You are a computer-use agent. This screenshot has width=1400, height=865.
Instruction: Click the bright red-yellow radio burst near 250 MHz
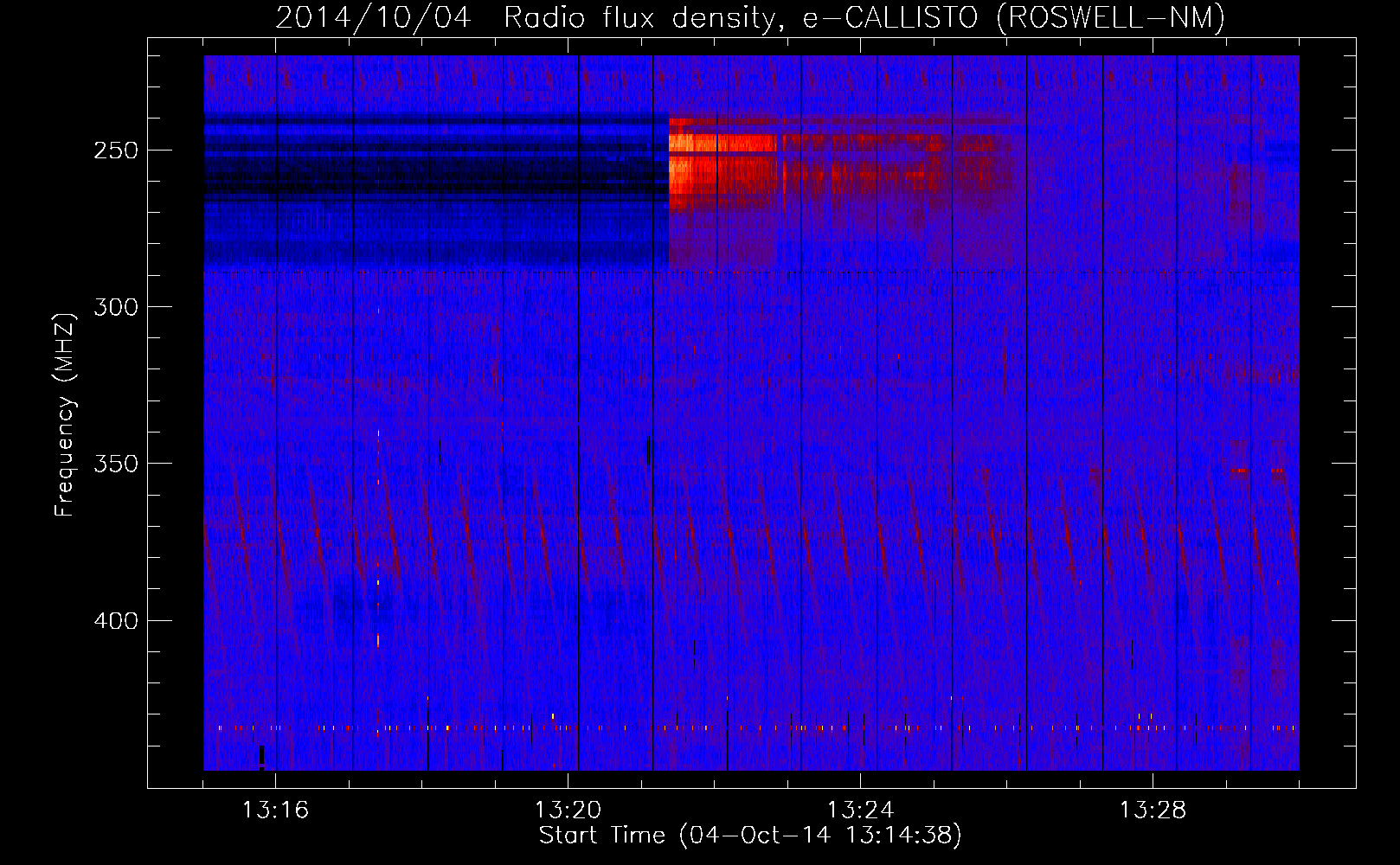pos(722,166)
